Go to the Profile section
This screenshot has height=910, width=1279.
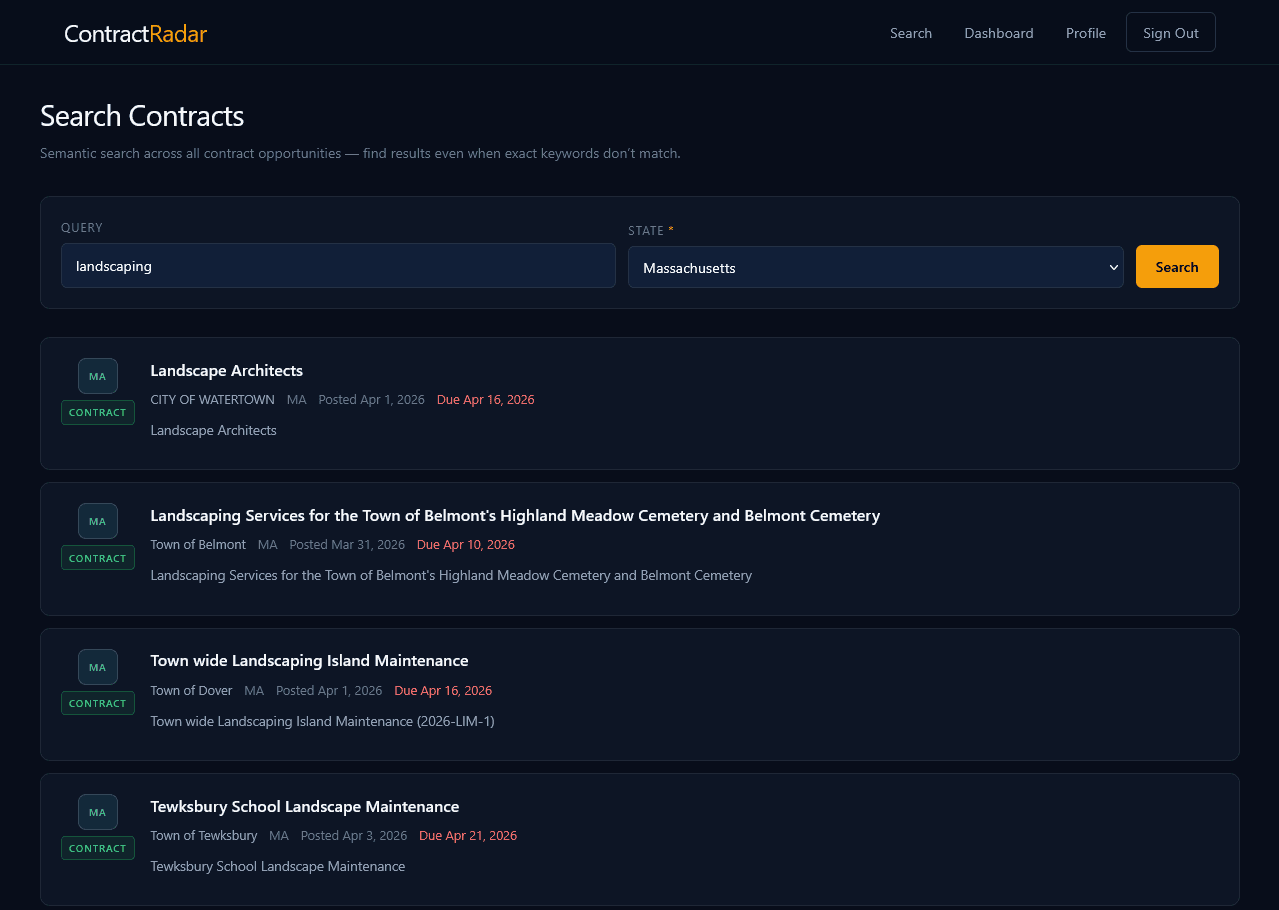pos(1086,33)
